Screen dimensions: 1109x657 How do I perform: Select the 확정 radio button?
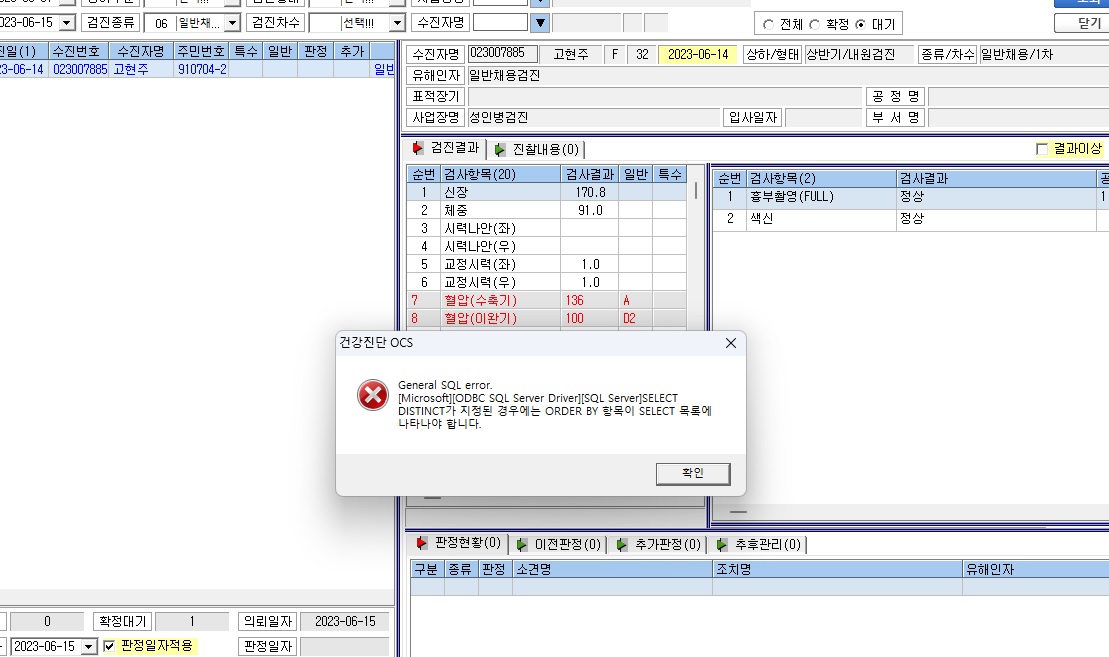(x=814, y=25)
